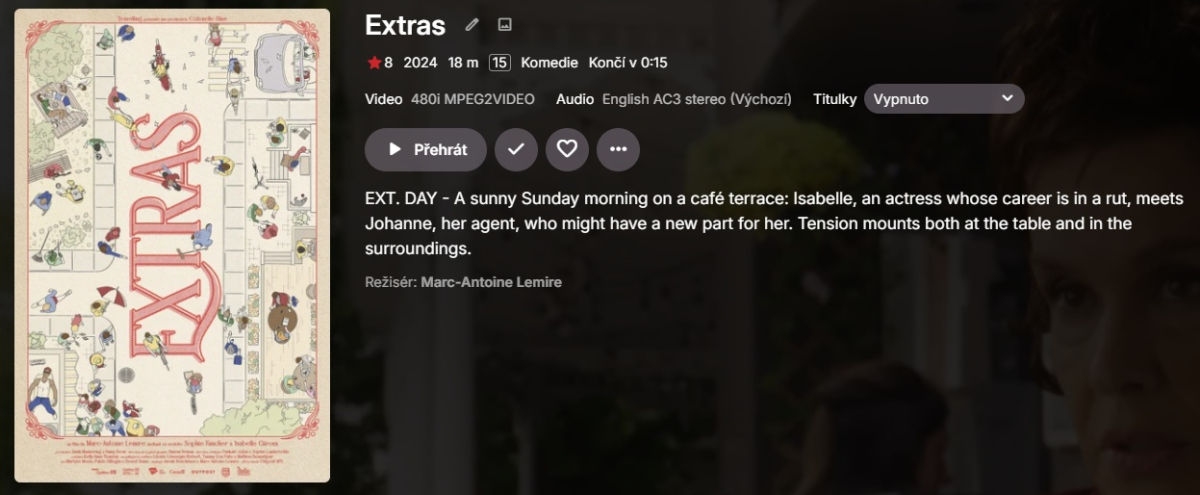
Task: Click the Končí v 0:15 end time
Action: point(628,63)
